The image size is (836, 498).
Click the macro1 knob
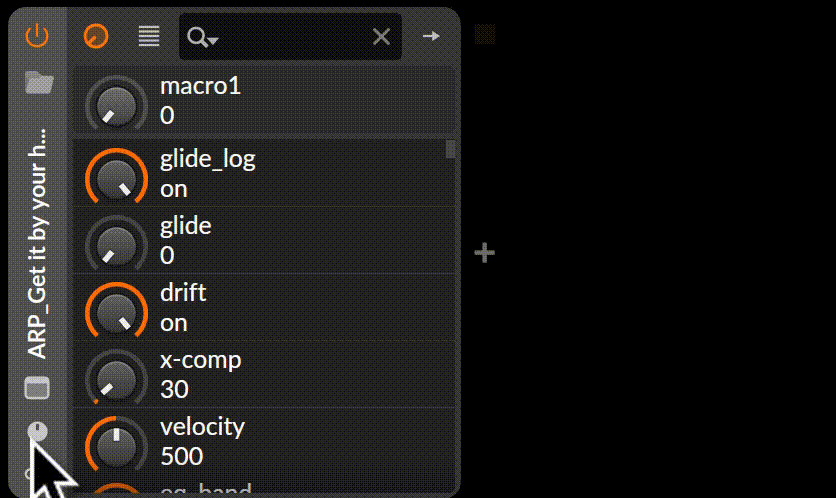click(x=116, y=104)
